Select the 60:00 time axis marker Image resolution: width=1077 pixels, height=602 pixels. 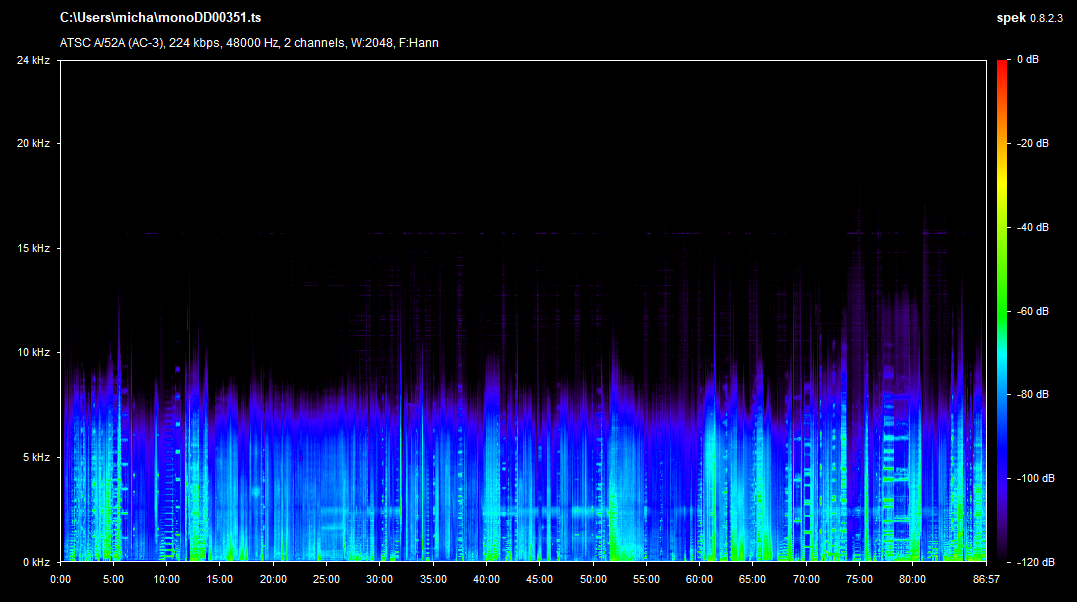[699, 579]
